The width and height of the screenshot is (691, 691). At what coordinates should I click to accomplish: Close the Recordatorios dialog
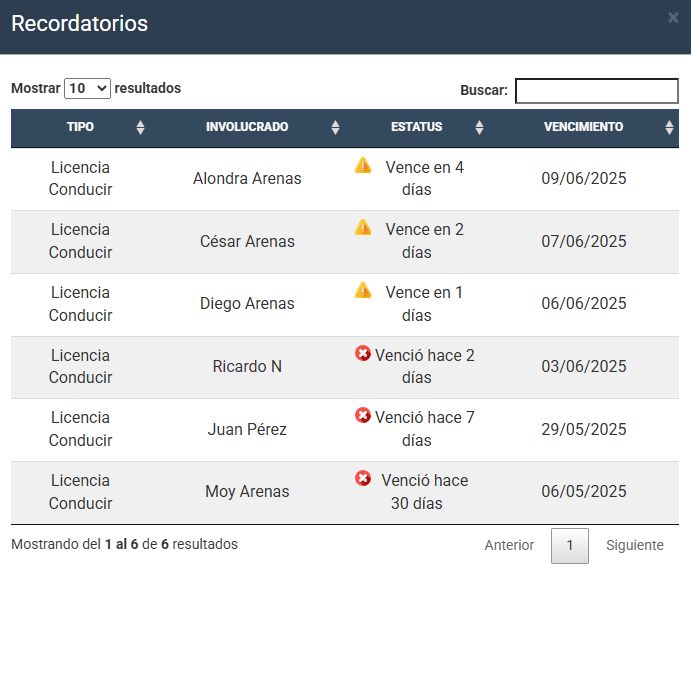point(673,17)
